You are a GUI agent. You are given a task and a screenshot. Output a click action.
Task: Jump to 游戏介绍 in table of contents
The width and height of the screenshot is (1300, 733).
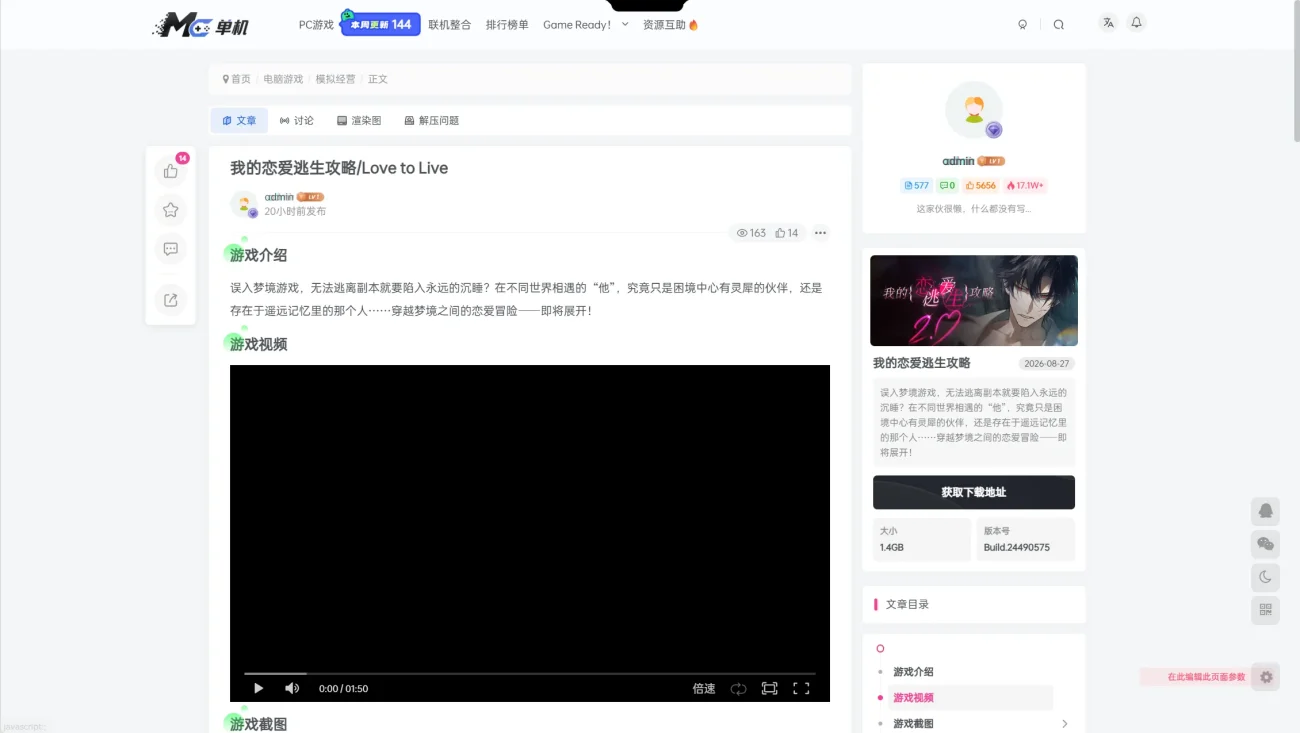click(x=913, y=672)
